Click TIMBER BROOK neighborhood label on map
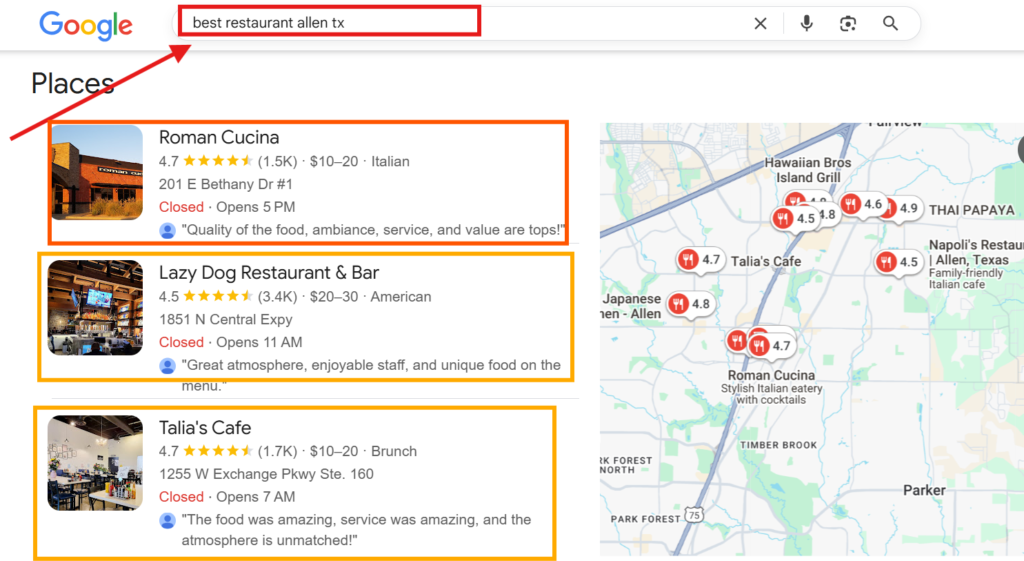 pyautogui.click(x=778, y=445)
